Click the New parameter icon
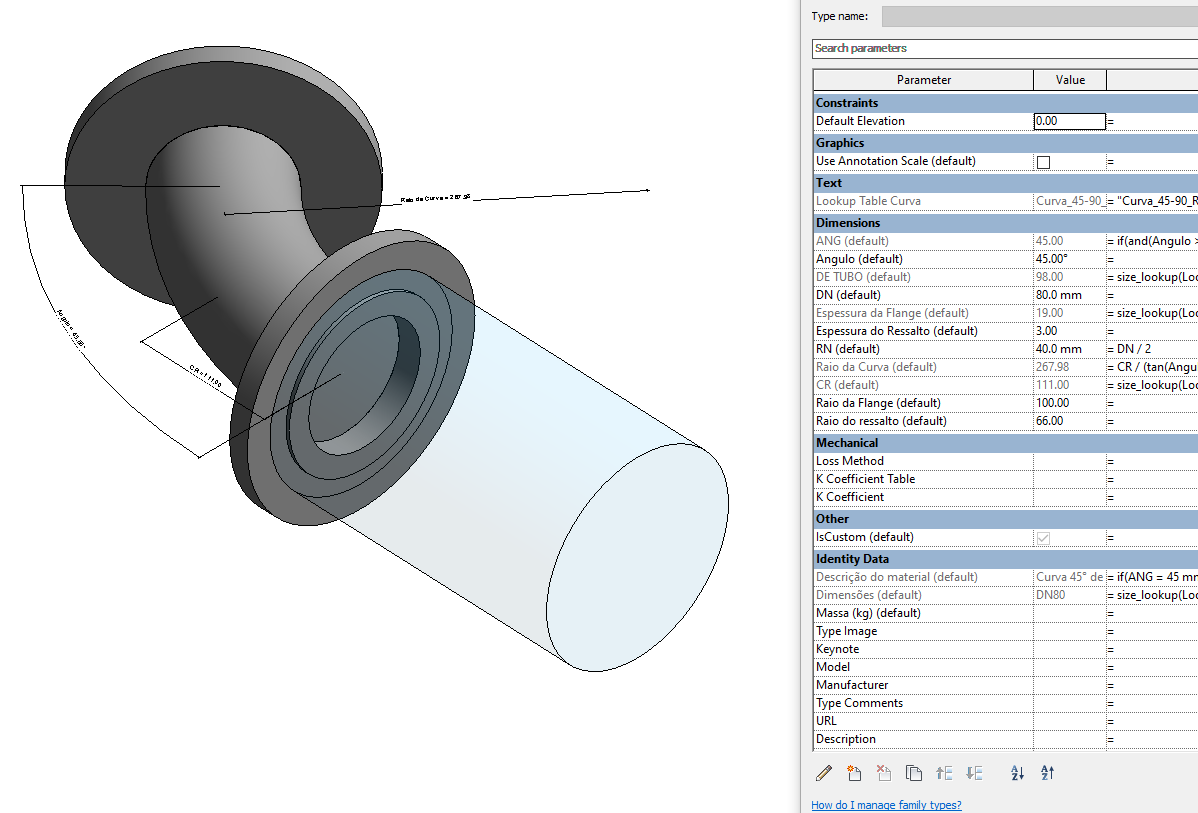 [x=854, y=773]
